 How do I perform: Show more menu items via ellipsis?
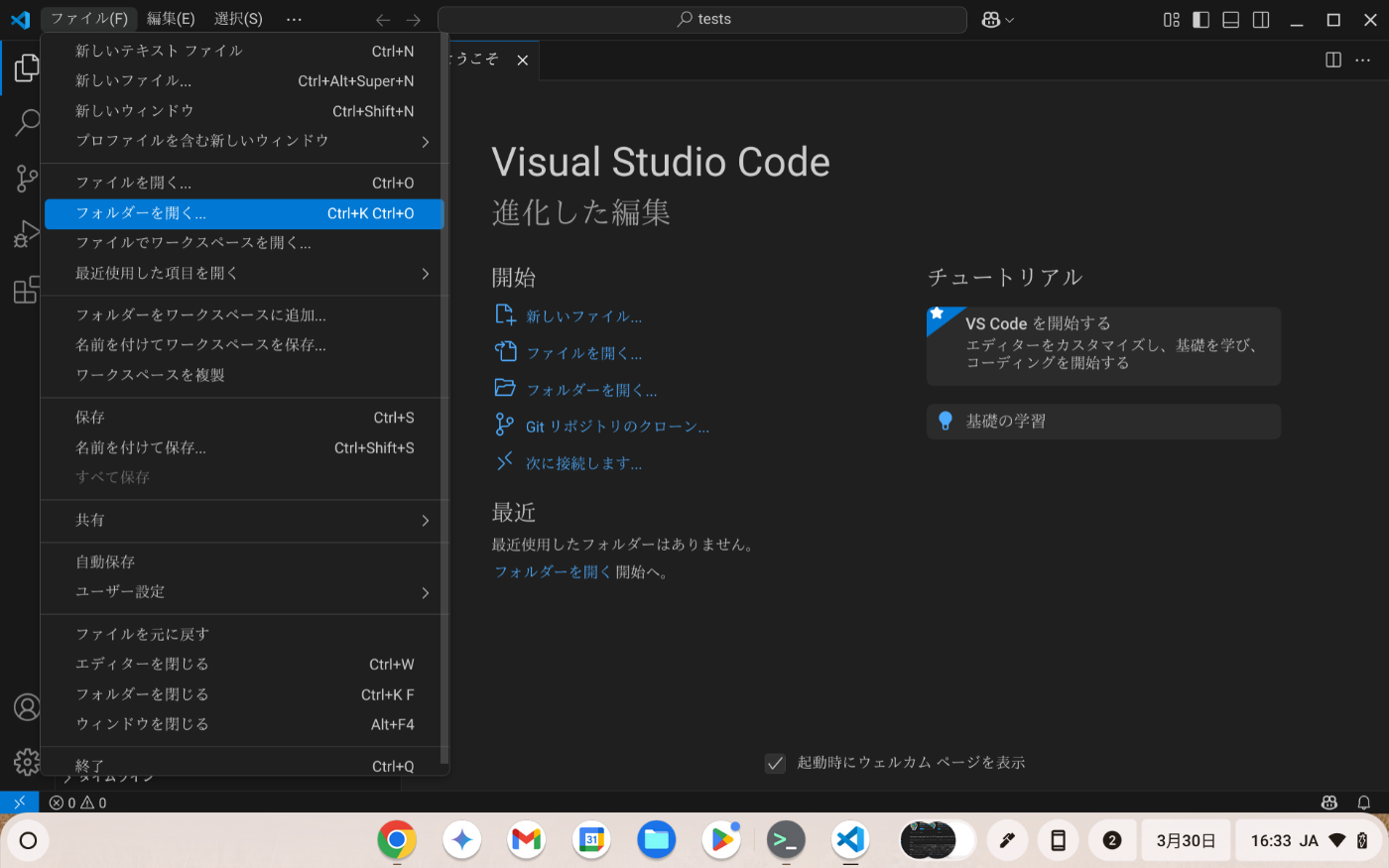(x=294, y=19)
